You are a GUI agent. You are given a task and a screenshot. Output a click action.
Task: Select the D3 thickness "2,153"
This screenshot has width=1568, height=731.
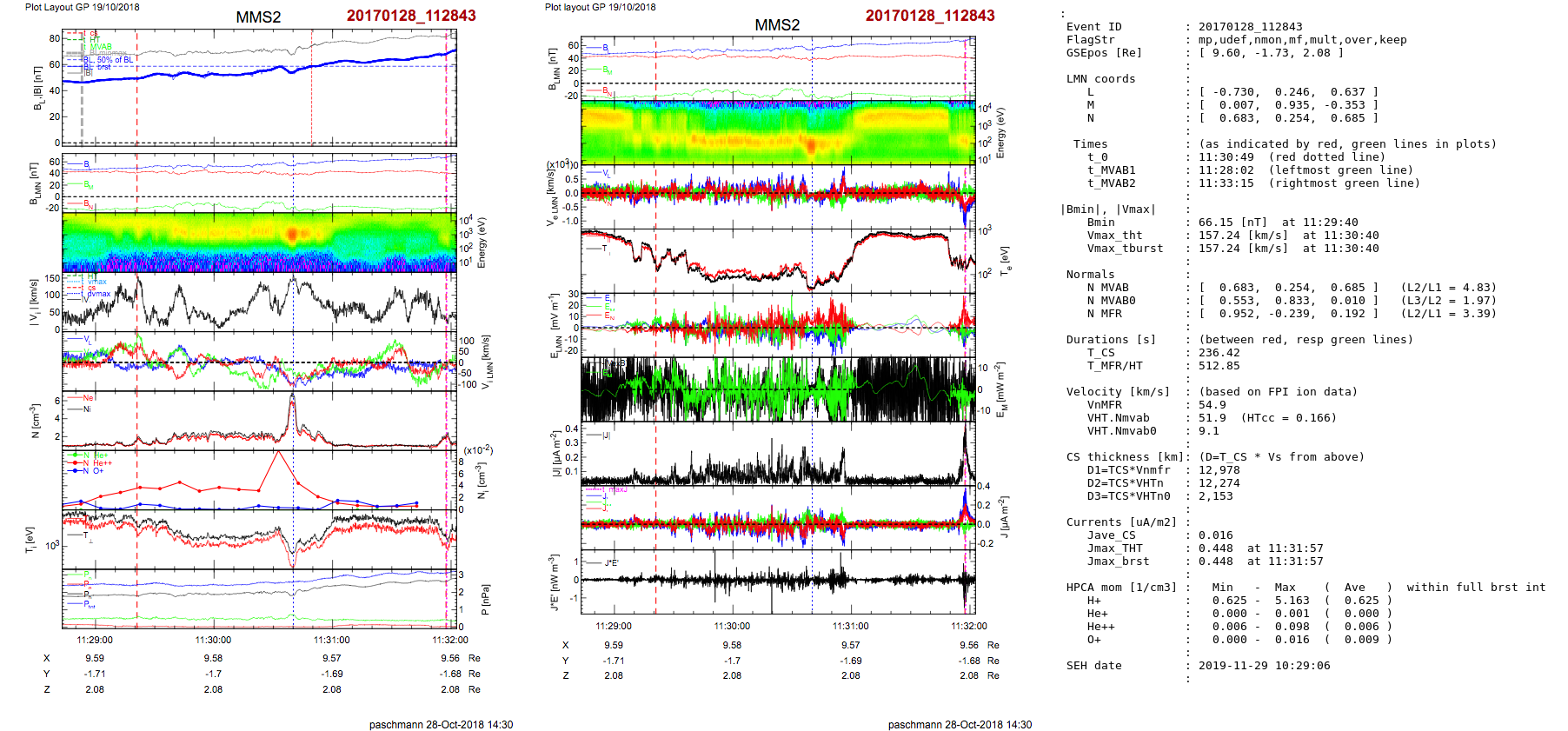(x=1215, y=496)
